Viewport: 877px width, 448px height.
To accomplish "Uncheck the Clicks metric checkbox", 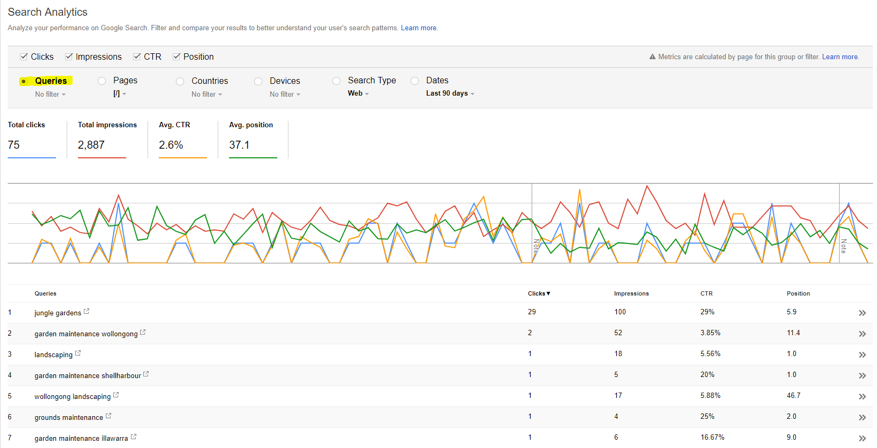I will click(24, 57).
